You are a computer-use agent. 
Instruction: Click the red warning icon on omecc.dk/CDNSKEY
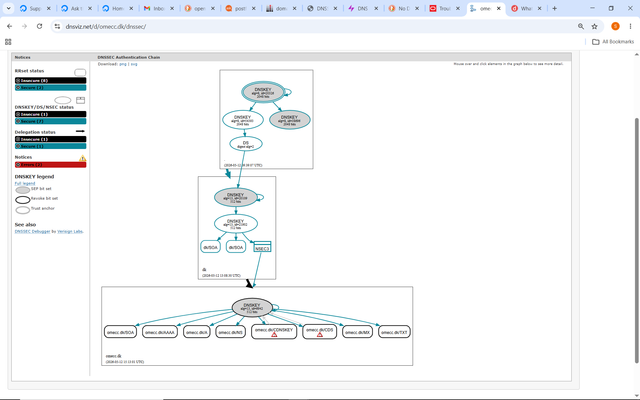[274, 335]
